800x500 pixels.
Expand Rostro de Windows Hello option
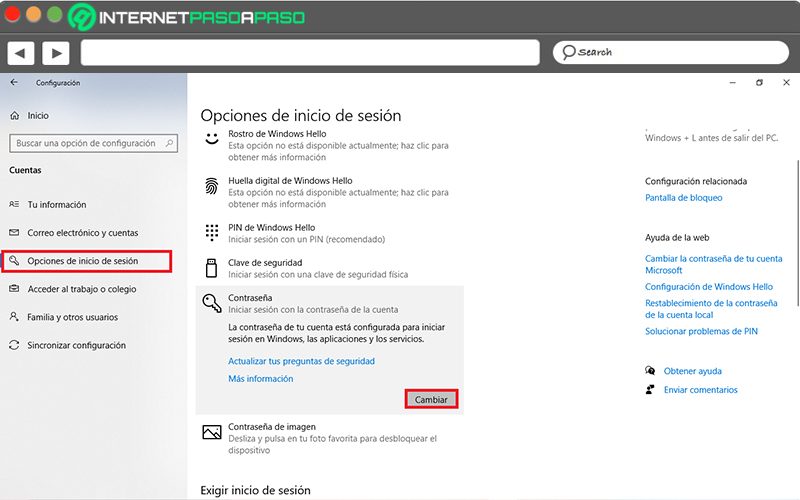click(x=330, y=145)
